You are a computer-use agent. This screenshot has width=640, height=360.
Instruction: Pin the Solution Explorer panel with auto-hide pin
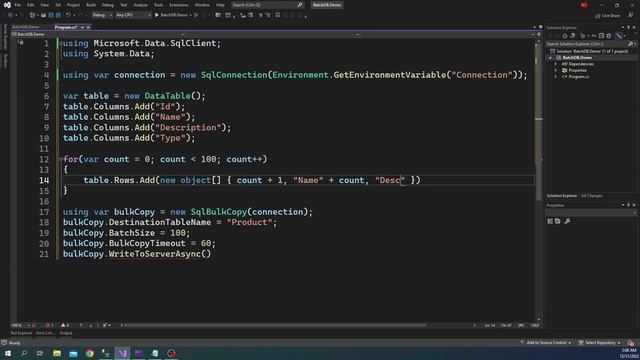(x=629, y=28)
